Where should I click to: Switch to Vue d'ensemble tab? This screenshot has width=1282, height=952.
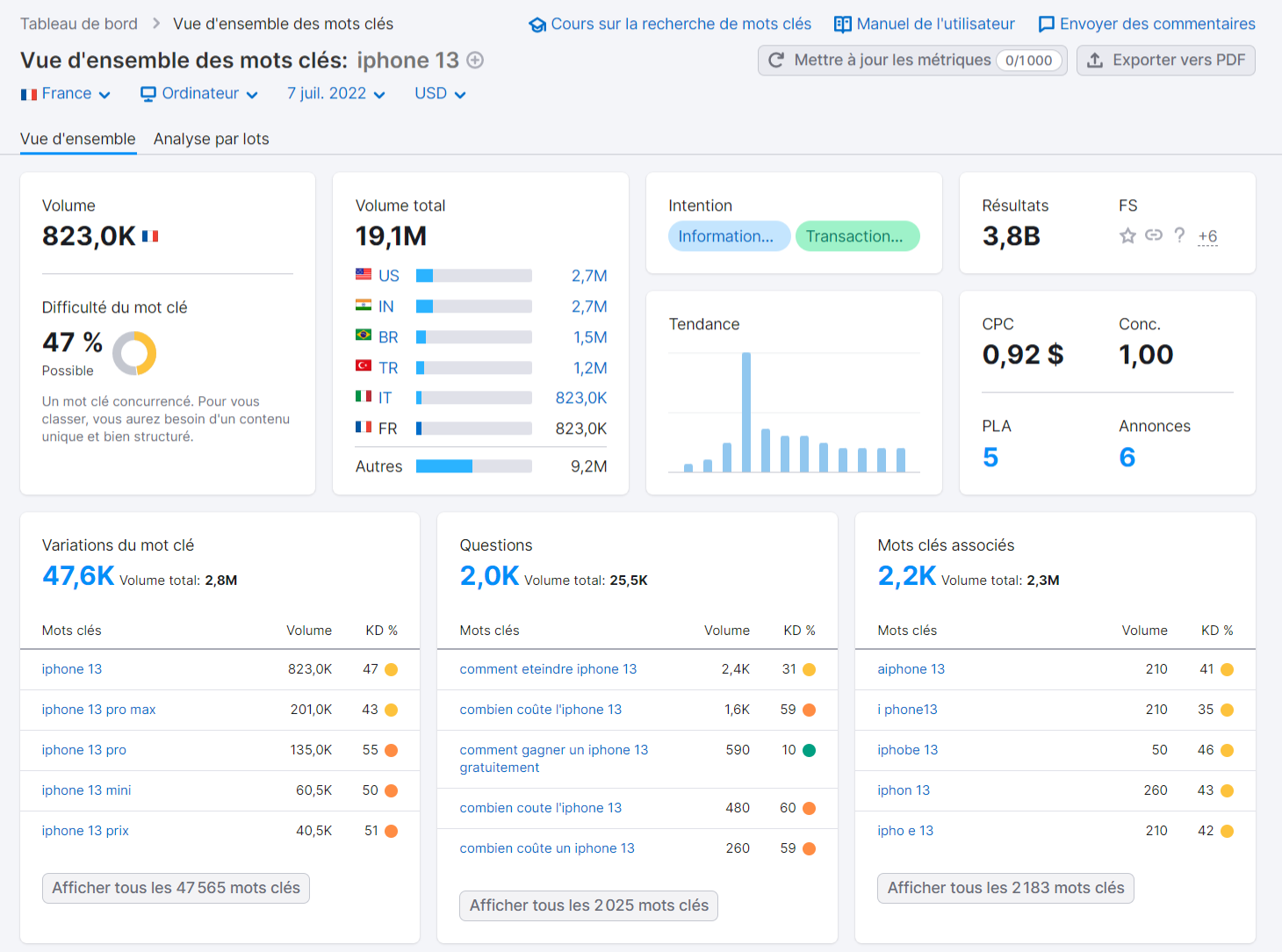click(x=78, y=139)
